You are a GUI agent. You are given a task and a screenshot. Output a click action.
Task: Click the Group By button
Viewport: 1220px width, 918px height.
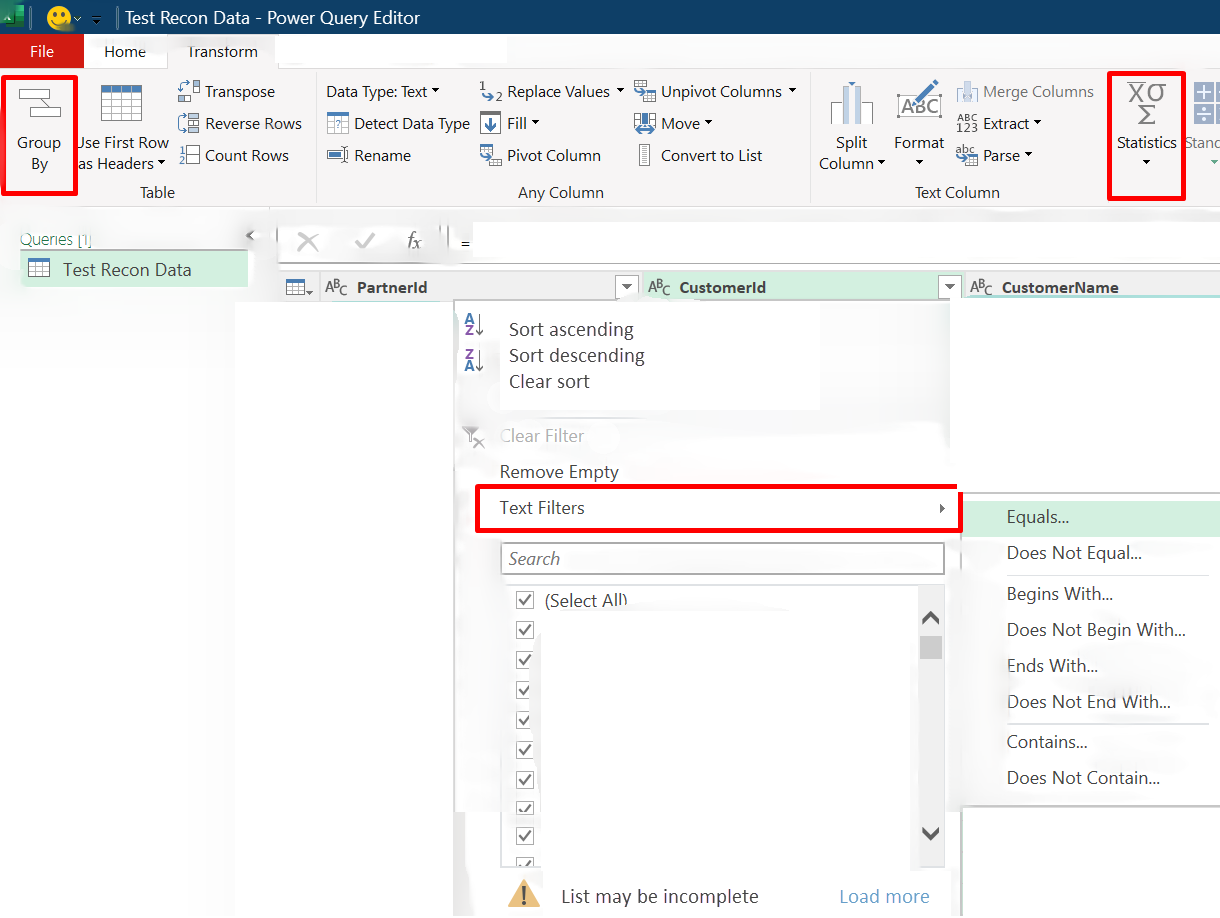[x=39, y=133]
